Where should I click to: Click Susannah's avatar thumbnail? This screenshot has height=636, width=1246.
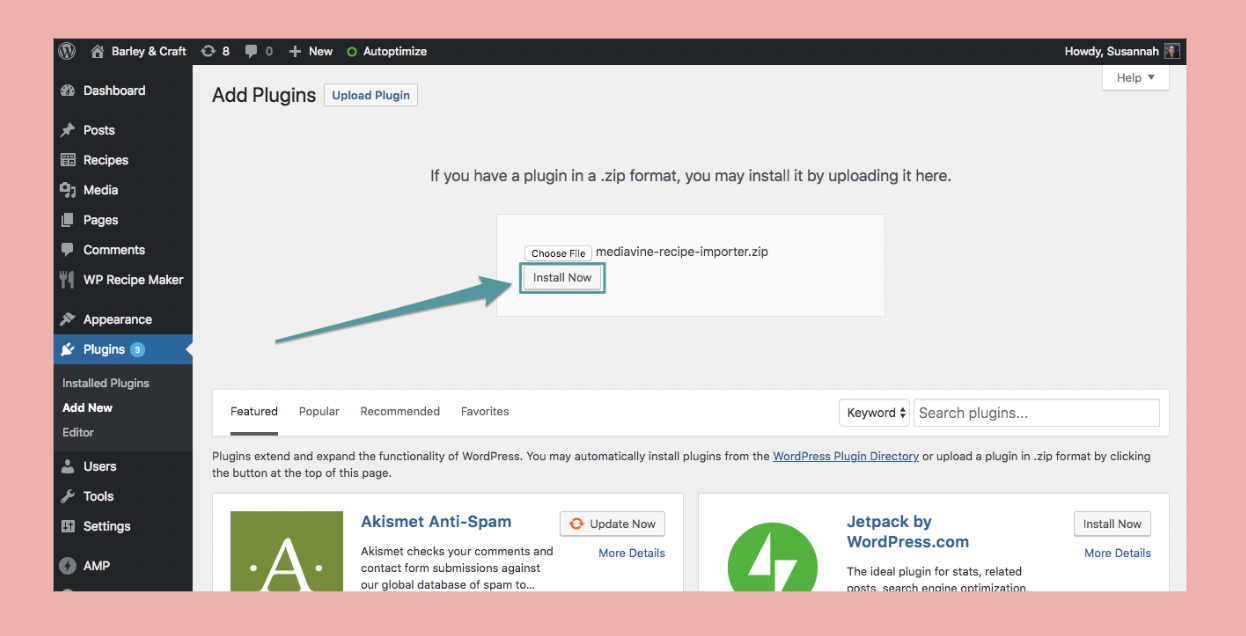click(1172, 51)
